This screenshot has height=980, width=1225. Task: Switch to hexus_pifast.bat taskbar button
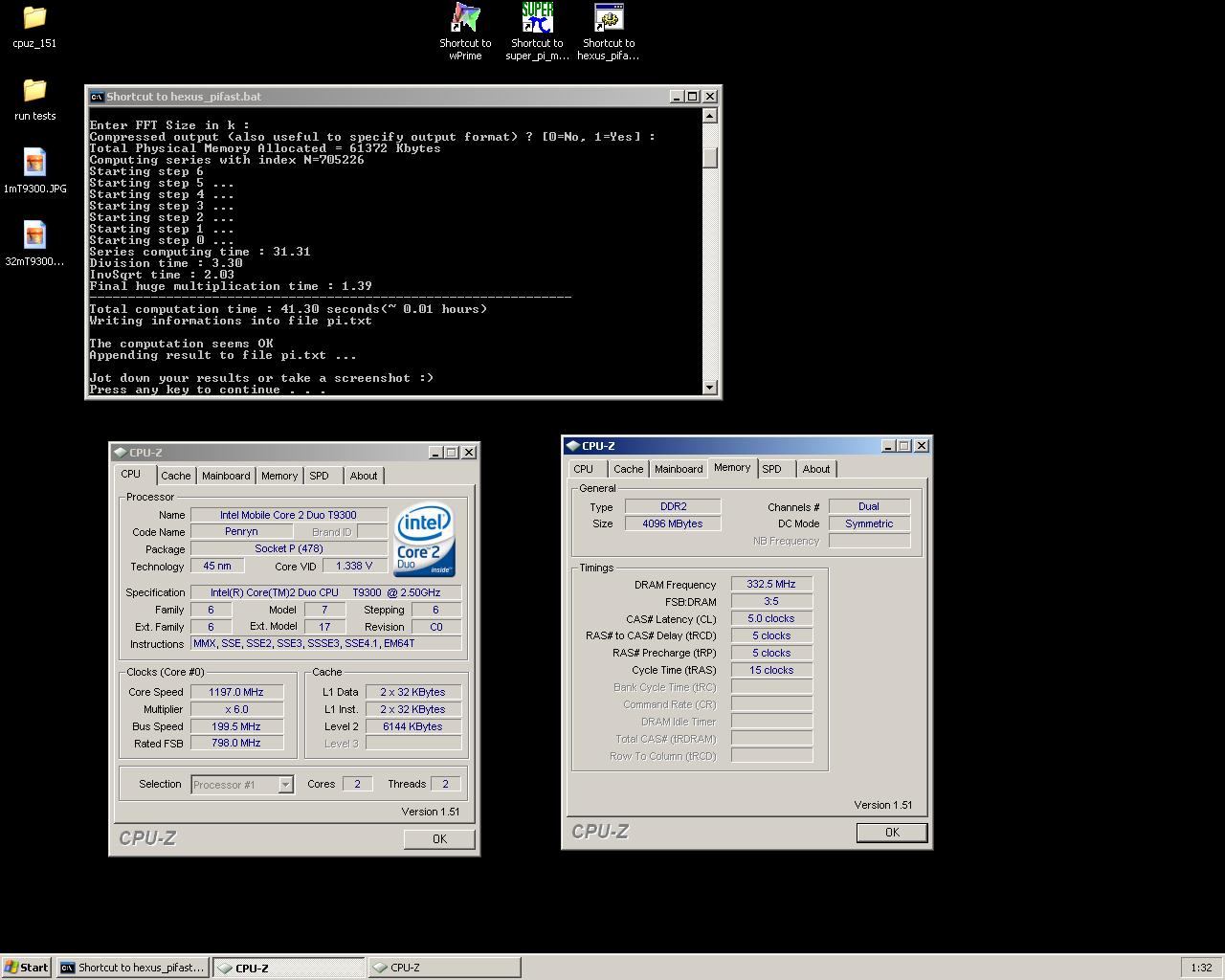coord(133,968)
